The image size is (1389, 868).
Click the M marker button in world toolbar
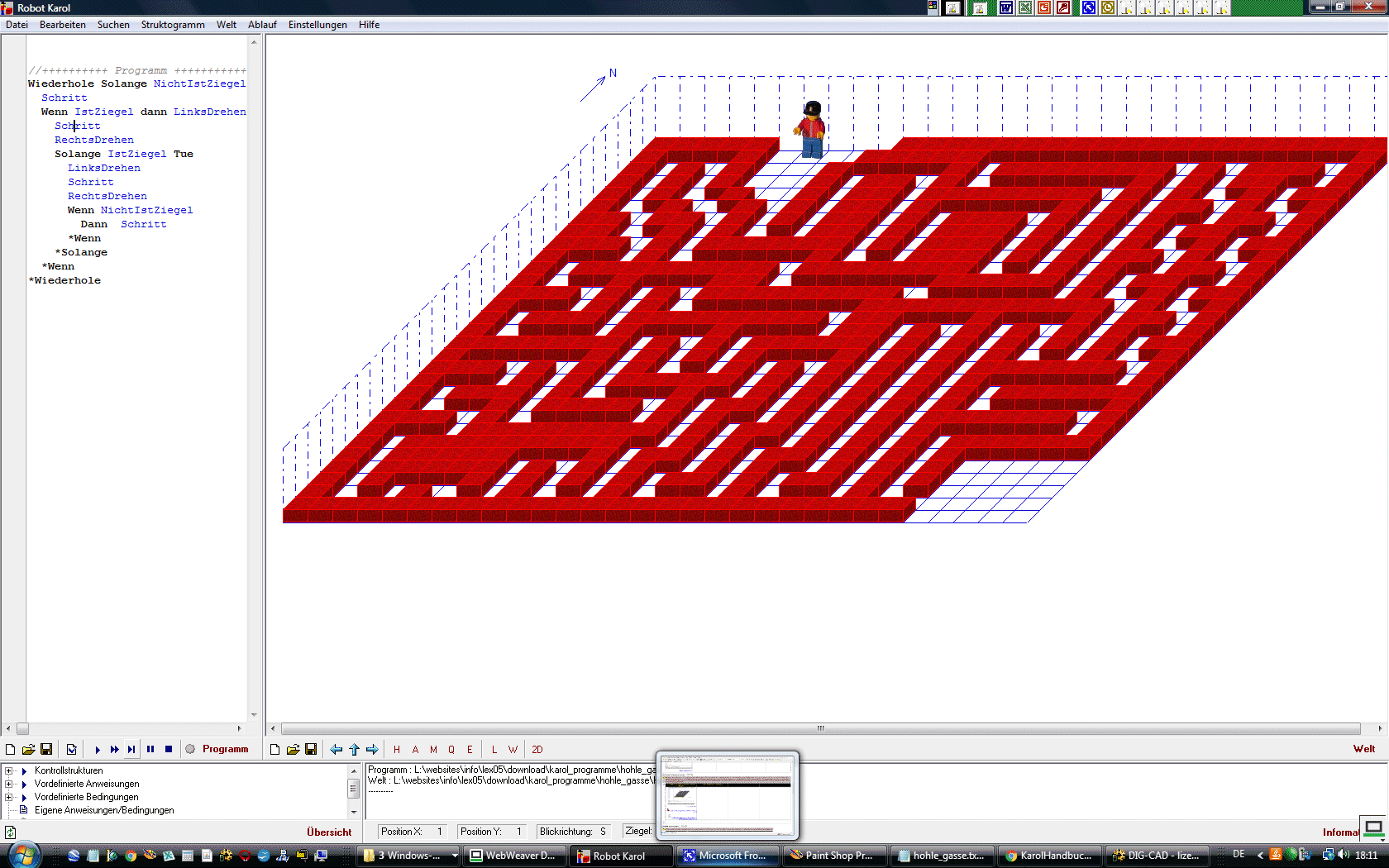coord(433,750)
